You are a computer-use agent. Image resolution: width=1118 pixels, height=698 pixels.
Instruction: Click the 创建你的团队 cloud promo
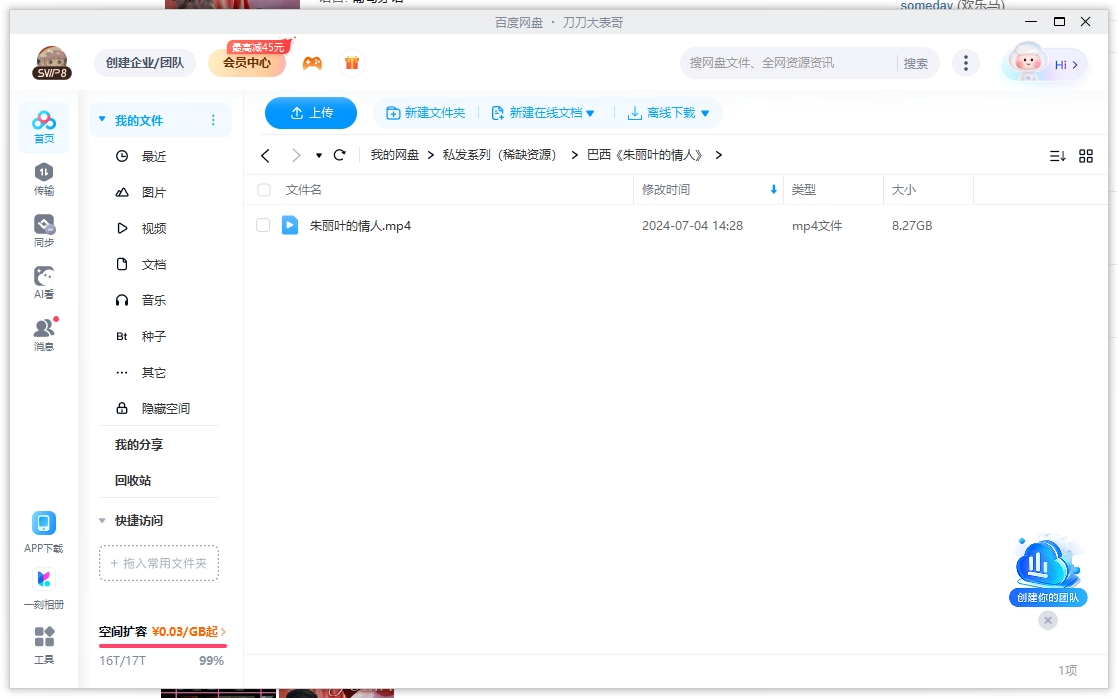point(1047,572)
